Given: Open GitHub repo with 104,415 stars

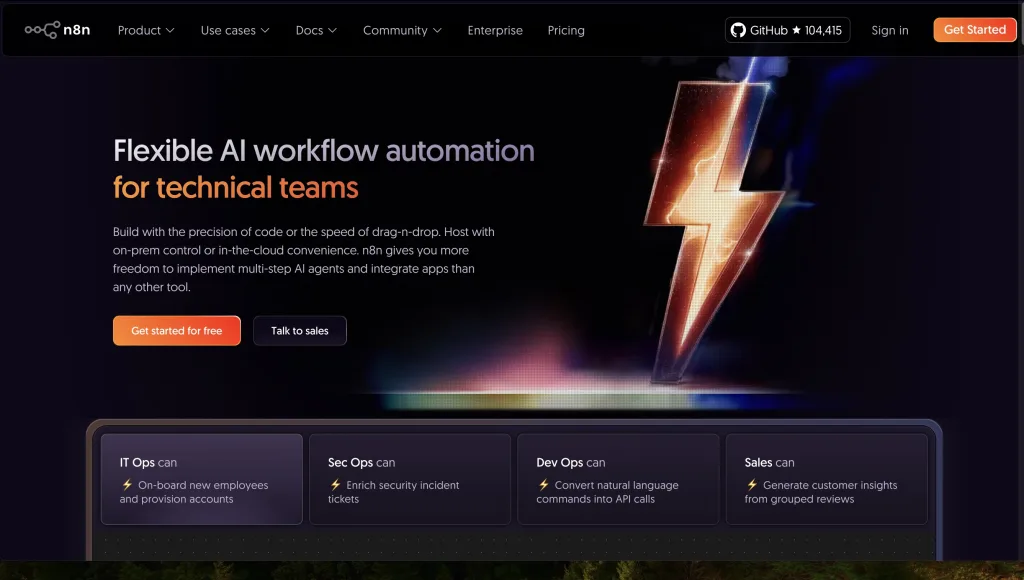Looking at the screenshot, I should pos(788,30).
